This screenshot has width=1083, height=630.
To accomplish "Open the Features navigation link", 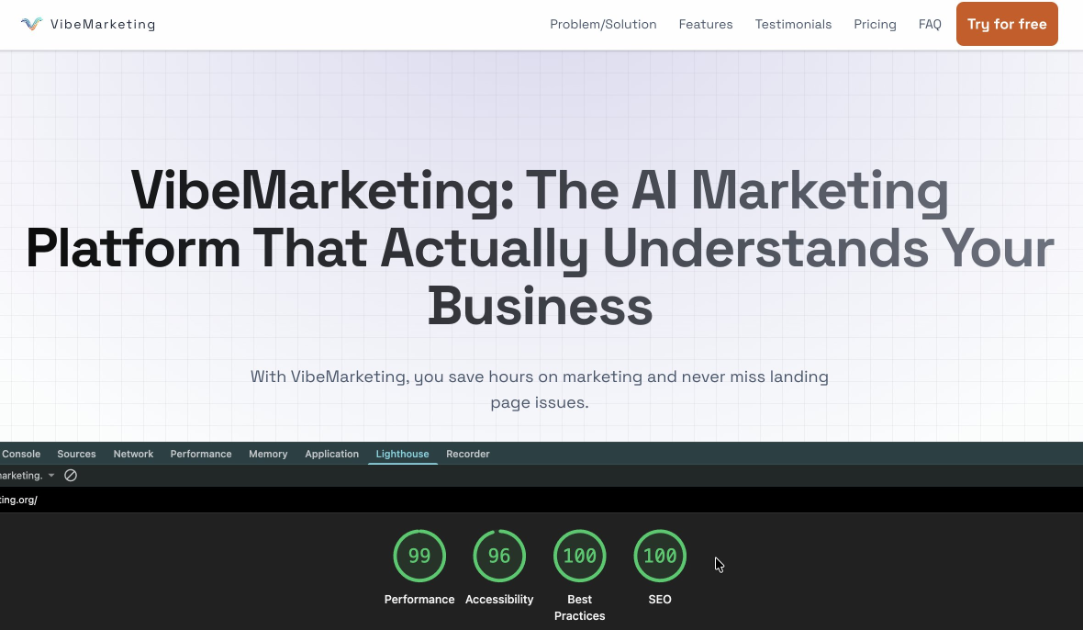I will tap(706, 24).
